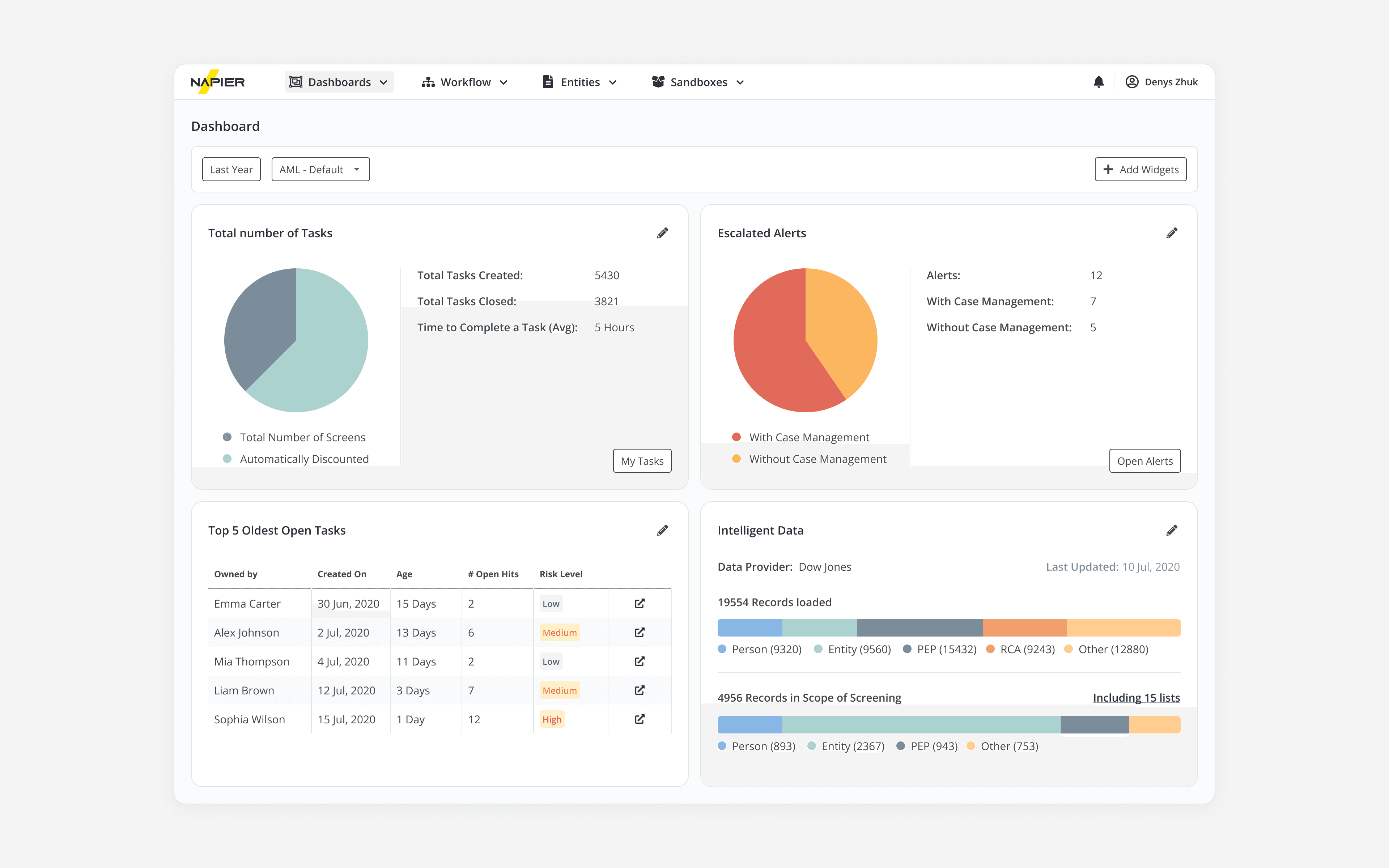The height and width of the screenshot is (868, 1389).
Task: Edit the Intelligent Data widget
Action: 1172,531
